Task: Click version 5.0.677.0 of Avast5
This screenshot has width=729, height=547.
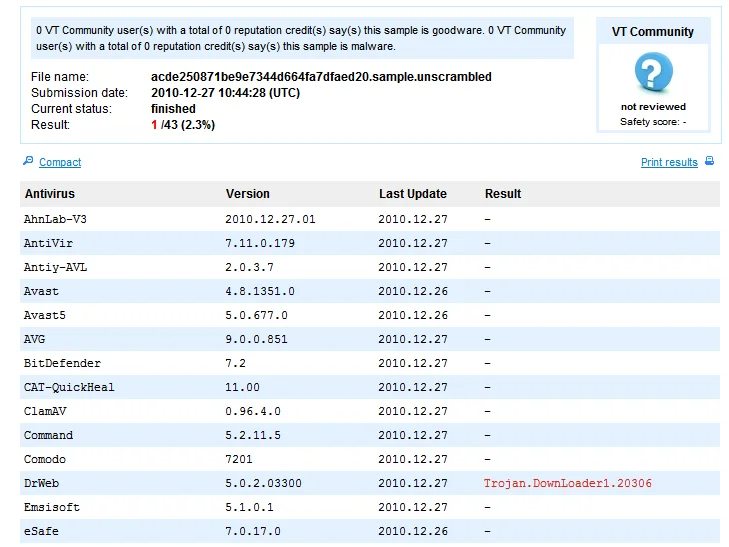Action: click(257, 315)
